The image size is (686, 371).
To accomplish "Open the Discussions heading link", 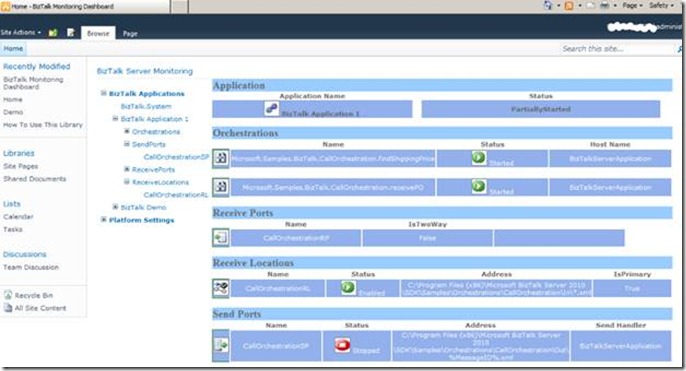I will tap(24, 254).
